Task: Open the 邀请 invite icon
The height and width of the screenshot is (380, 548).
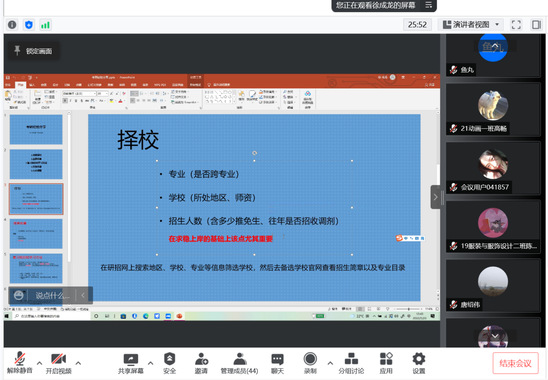Action: click(201, 363)
